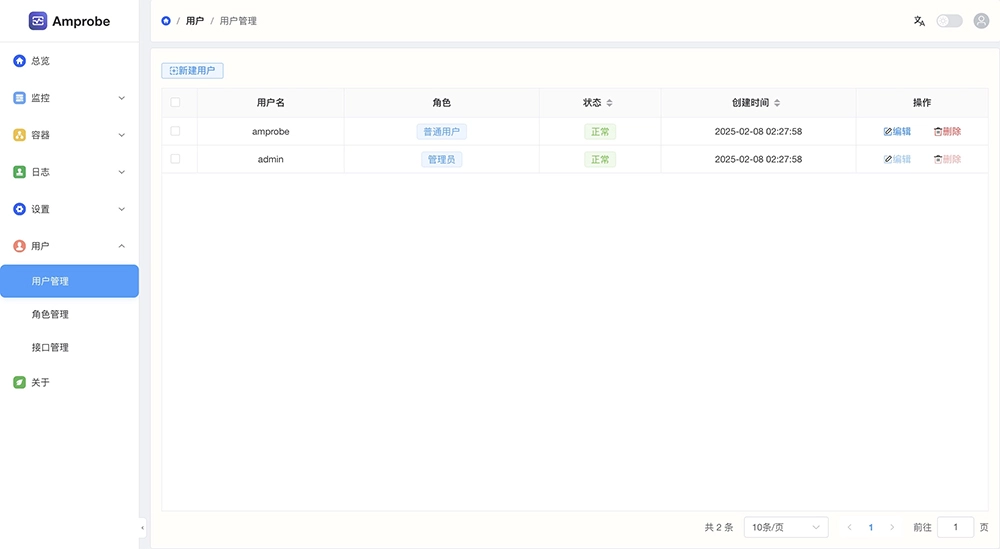Collapse the sidebar with the edge arrow
The image size is (1000, 549).
tap(142, 527)
